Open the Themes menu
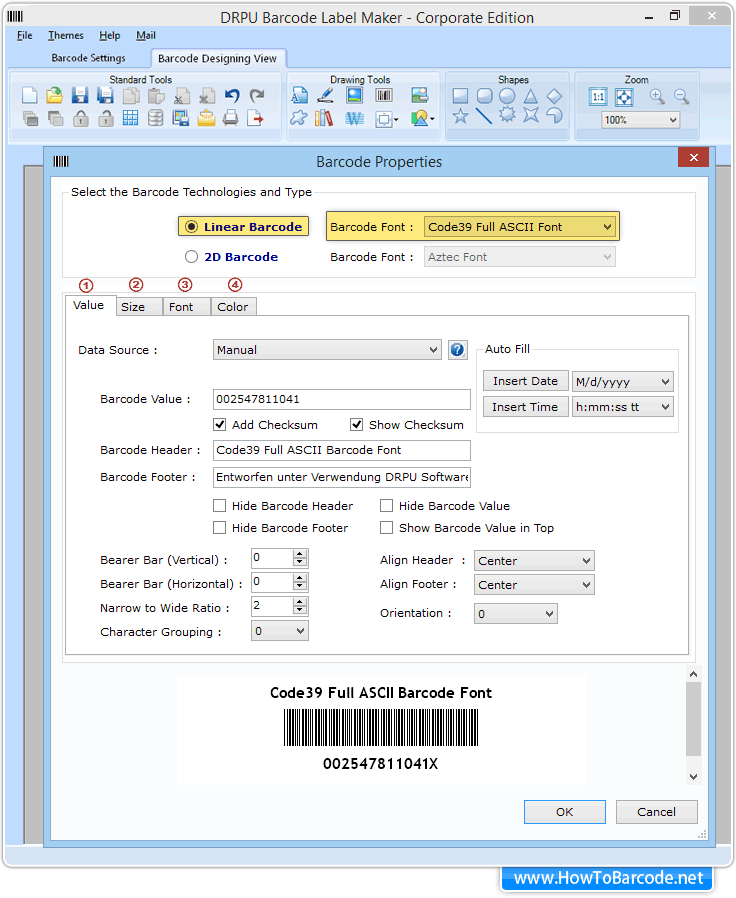 65,36
